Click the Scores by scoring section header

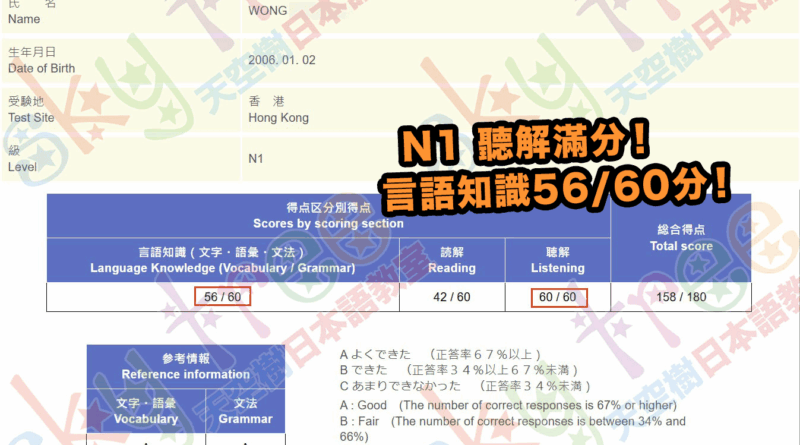[329, 216]
